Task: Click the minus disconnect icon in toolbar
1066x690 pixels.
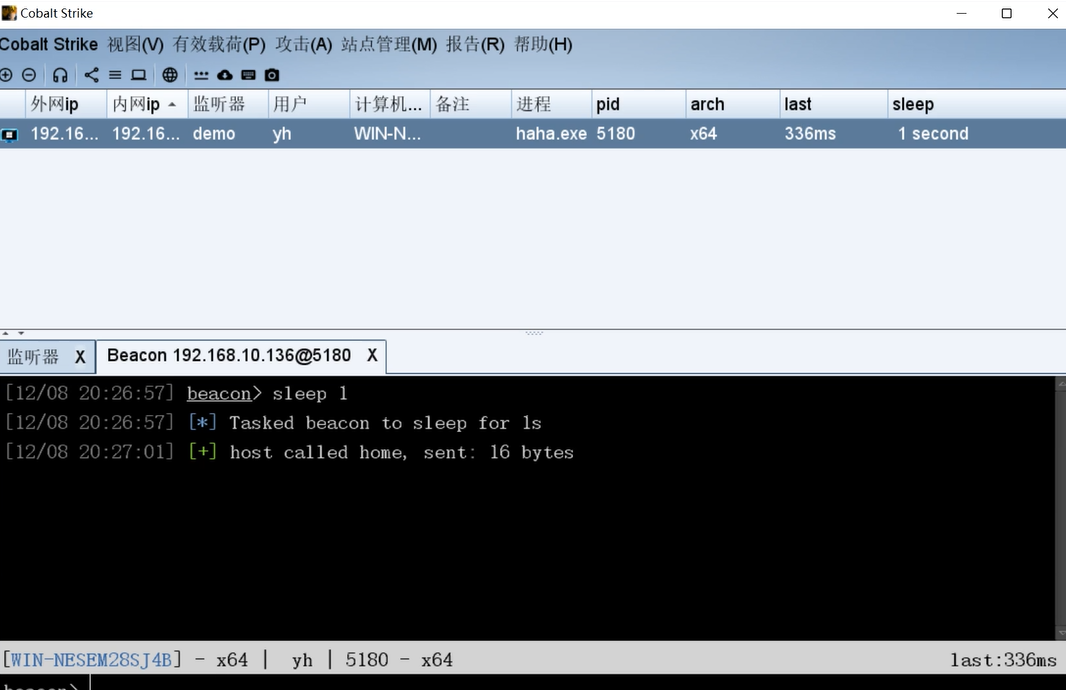Action: tap(29, 75)
